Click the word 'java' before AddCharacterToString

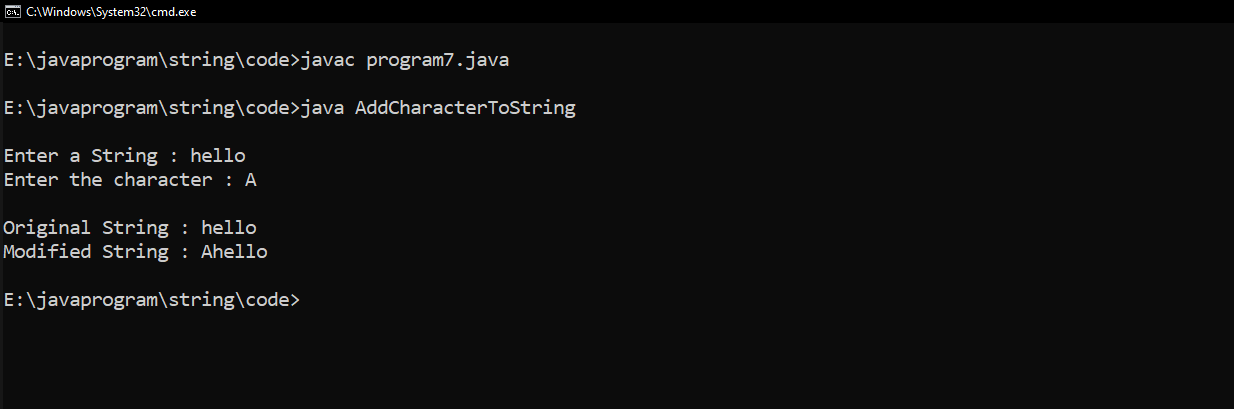point(322,108)
